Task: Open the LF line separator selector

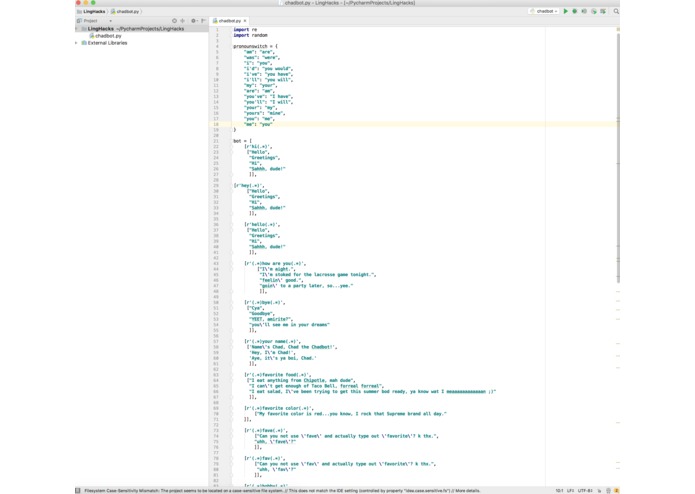Action: [570, 491]
